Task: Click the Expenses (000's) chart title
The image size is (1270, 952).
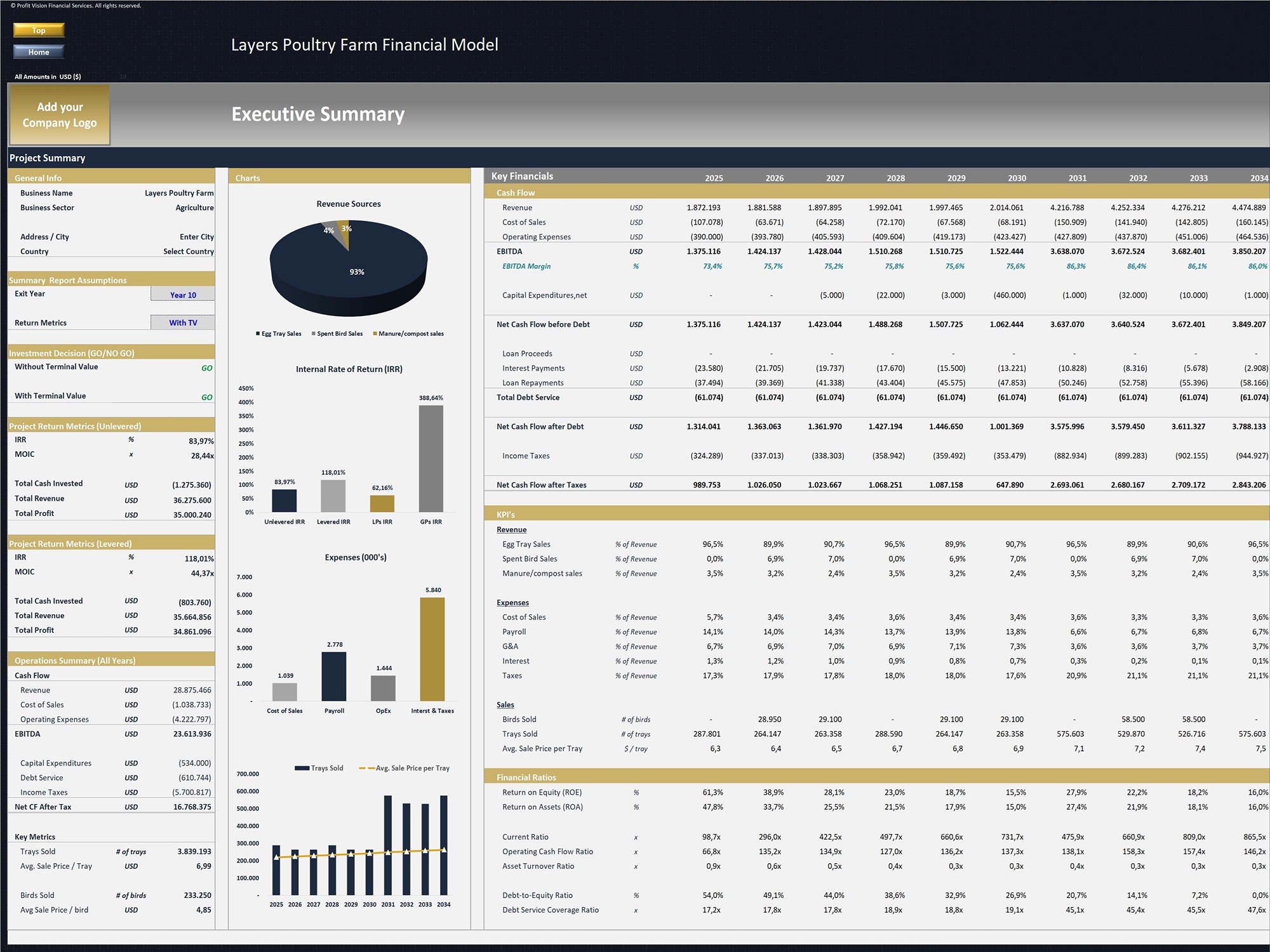Action: 356,557
